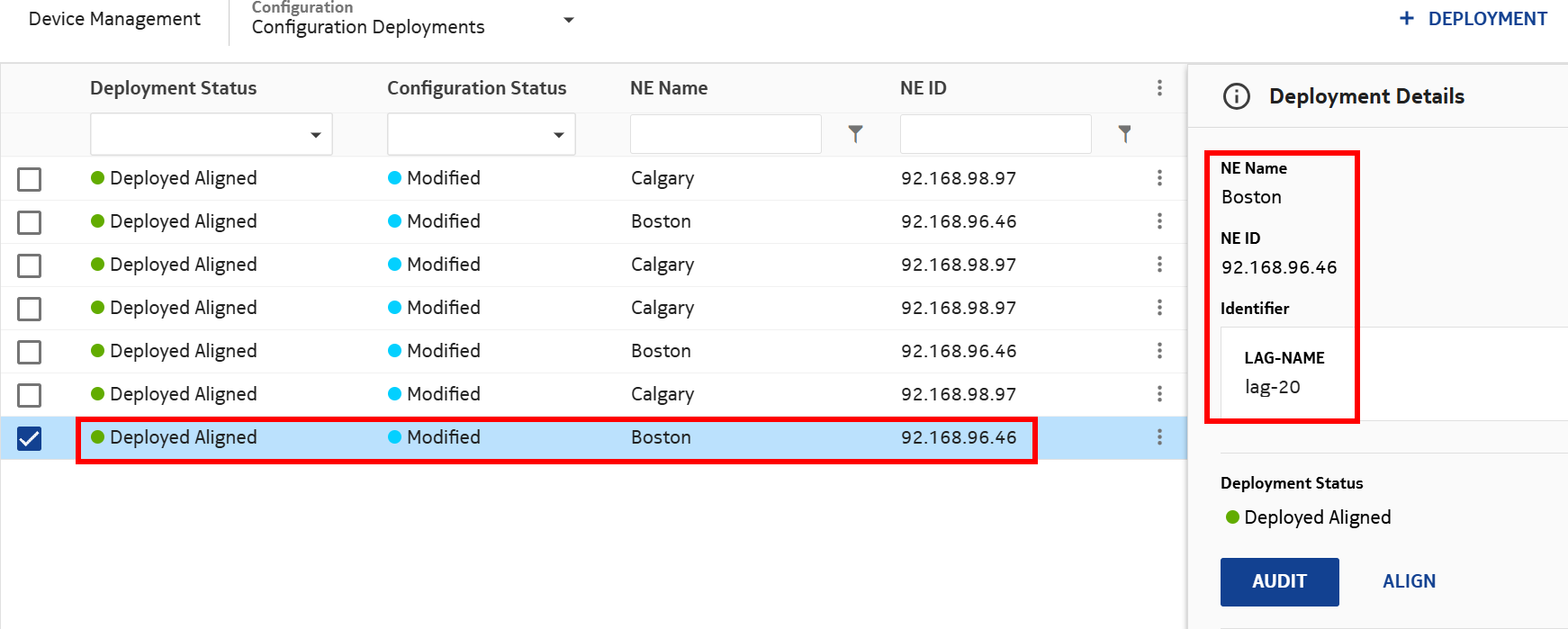The width and height of the screenshot is (1568, 629).
Task: Click the Device Management menu item
Action: (114, 19)
